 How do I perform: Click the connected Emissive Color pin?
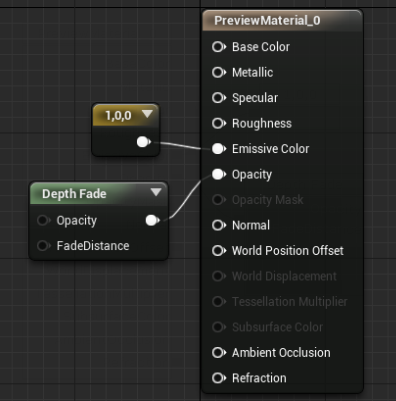pyautogui.click(x=219, y=149)
